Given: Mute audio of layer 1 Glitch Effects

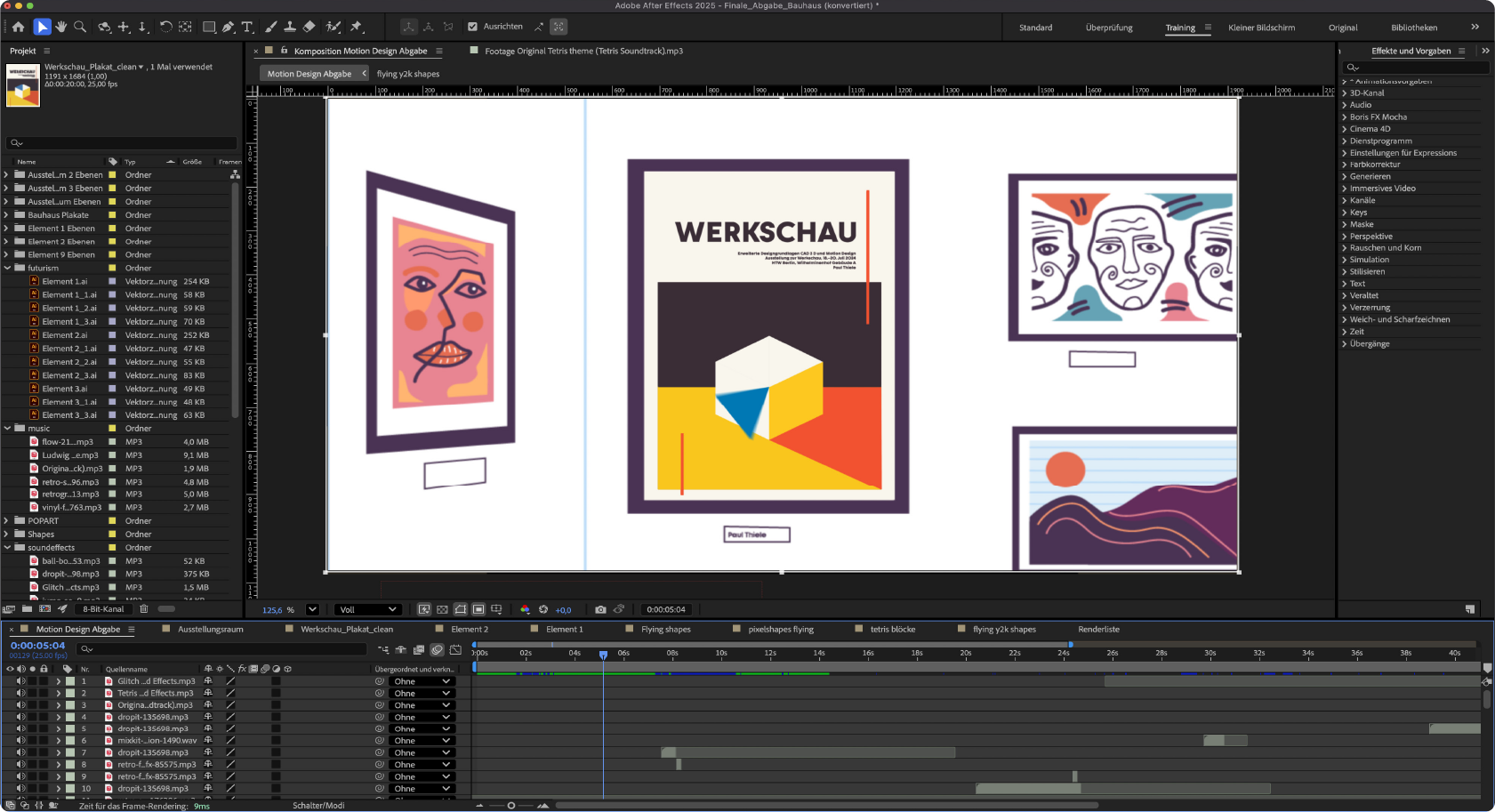Looking at the screenshot, I should tap(20, 681).
